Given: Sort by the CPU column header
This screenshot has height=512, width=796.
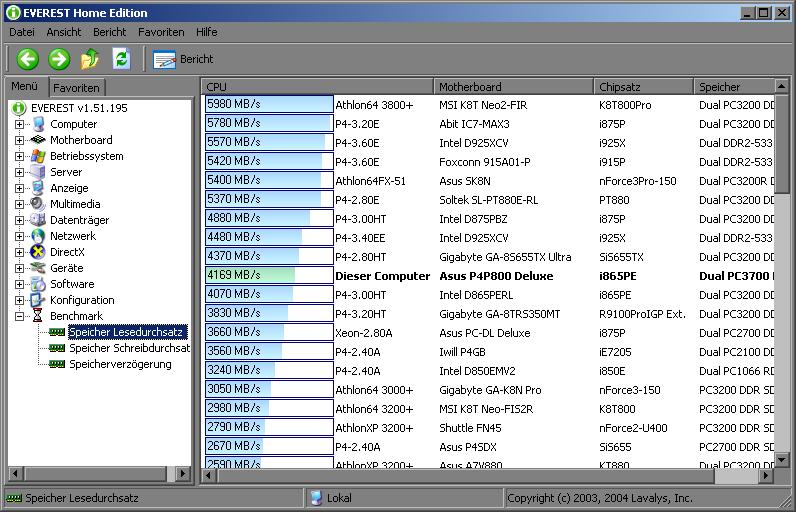Looking at the screenshot, I should [x=317, y=87].
